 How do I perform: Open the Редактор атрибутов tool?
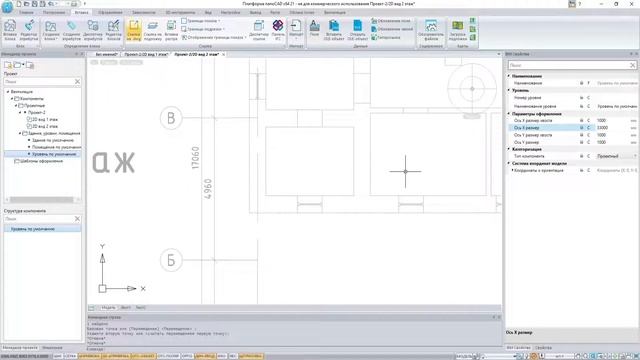coord(29,29)
